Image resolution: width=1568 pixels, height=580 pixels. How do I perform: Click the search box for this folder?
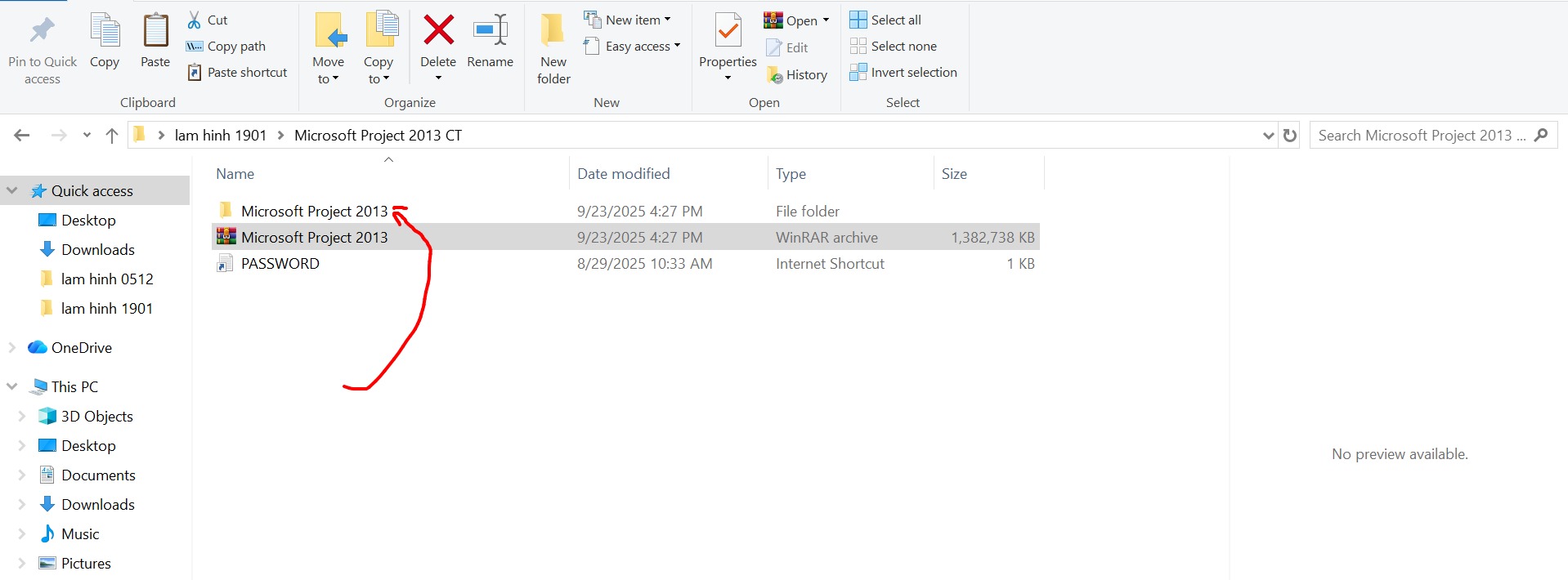point(1422,136)
